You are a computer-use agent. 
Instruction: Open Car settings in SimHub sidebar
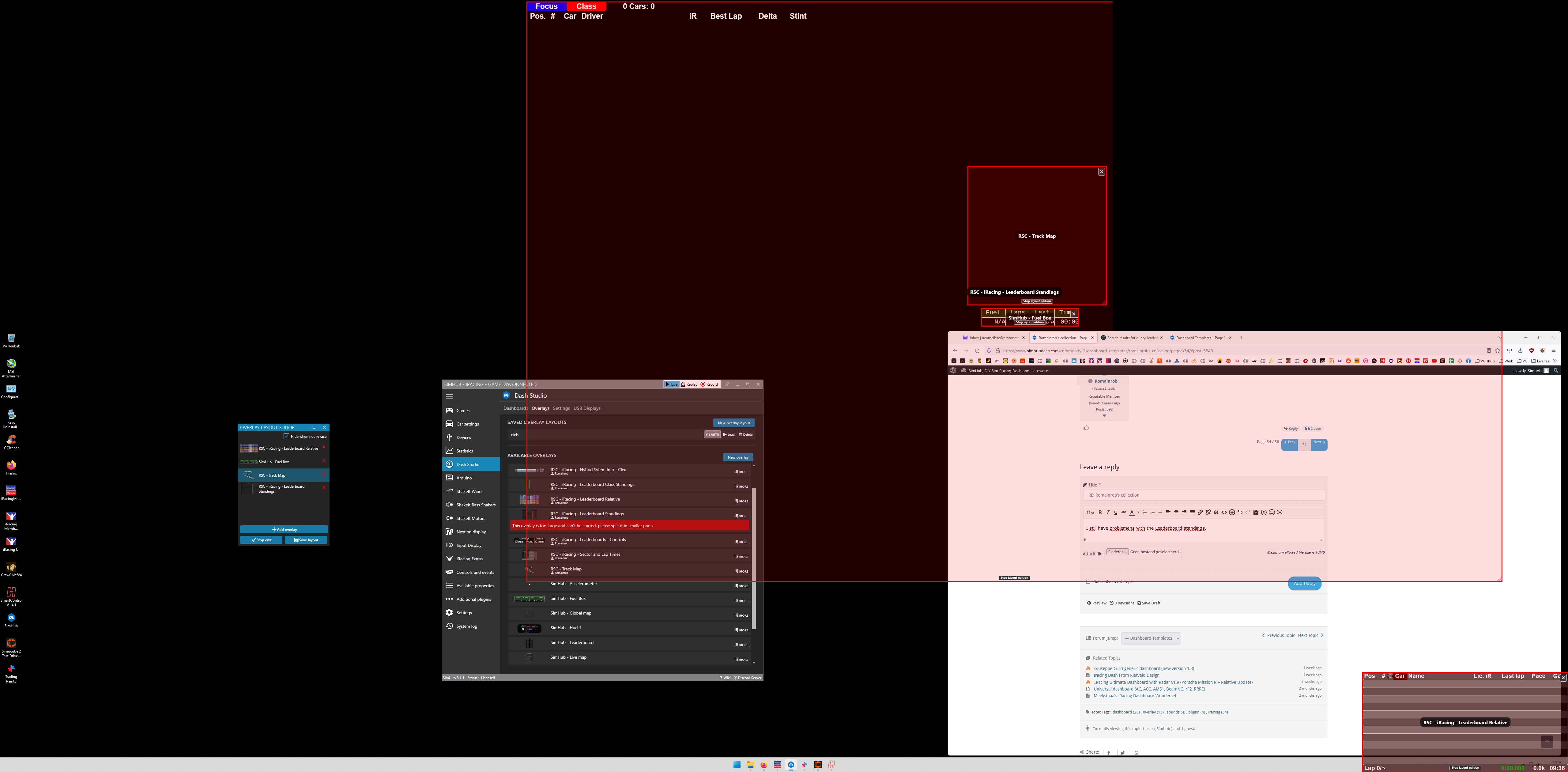pos(470,424)
